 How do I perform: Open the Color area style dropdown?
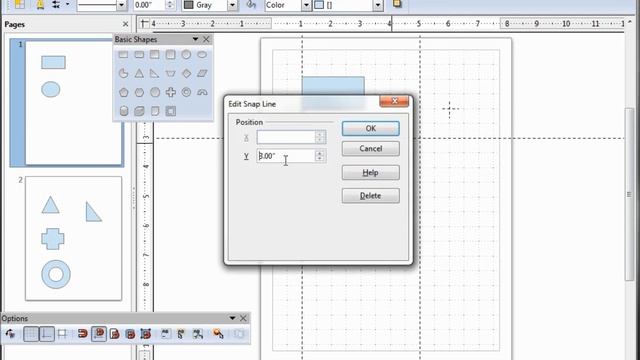(306, 5)
